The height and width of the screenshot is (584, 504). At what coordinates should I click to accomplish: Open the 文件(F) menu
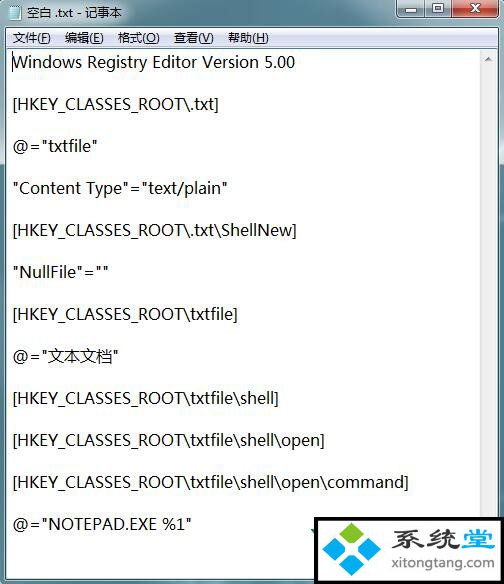[x=31, y=38]
